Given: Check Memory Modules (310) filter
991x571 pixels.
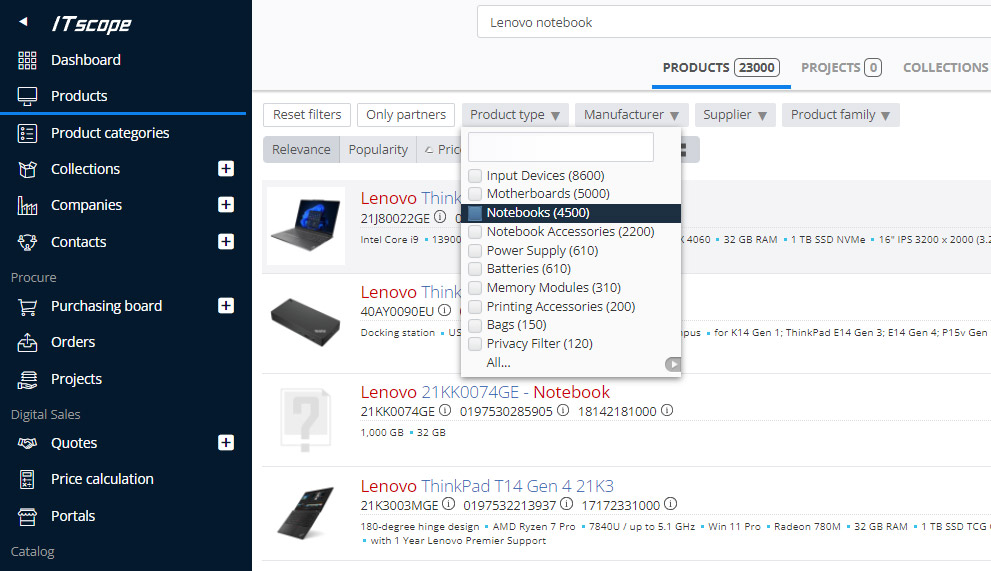Looking at the screenshot, I should [475, 288].
